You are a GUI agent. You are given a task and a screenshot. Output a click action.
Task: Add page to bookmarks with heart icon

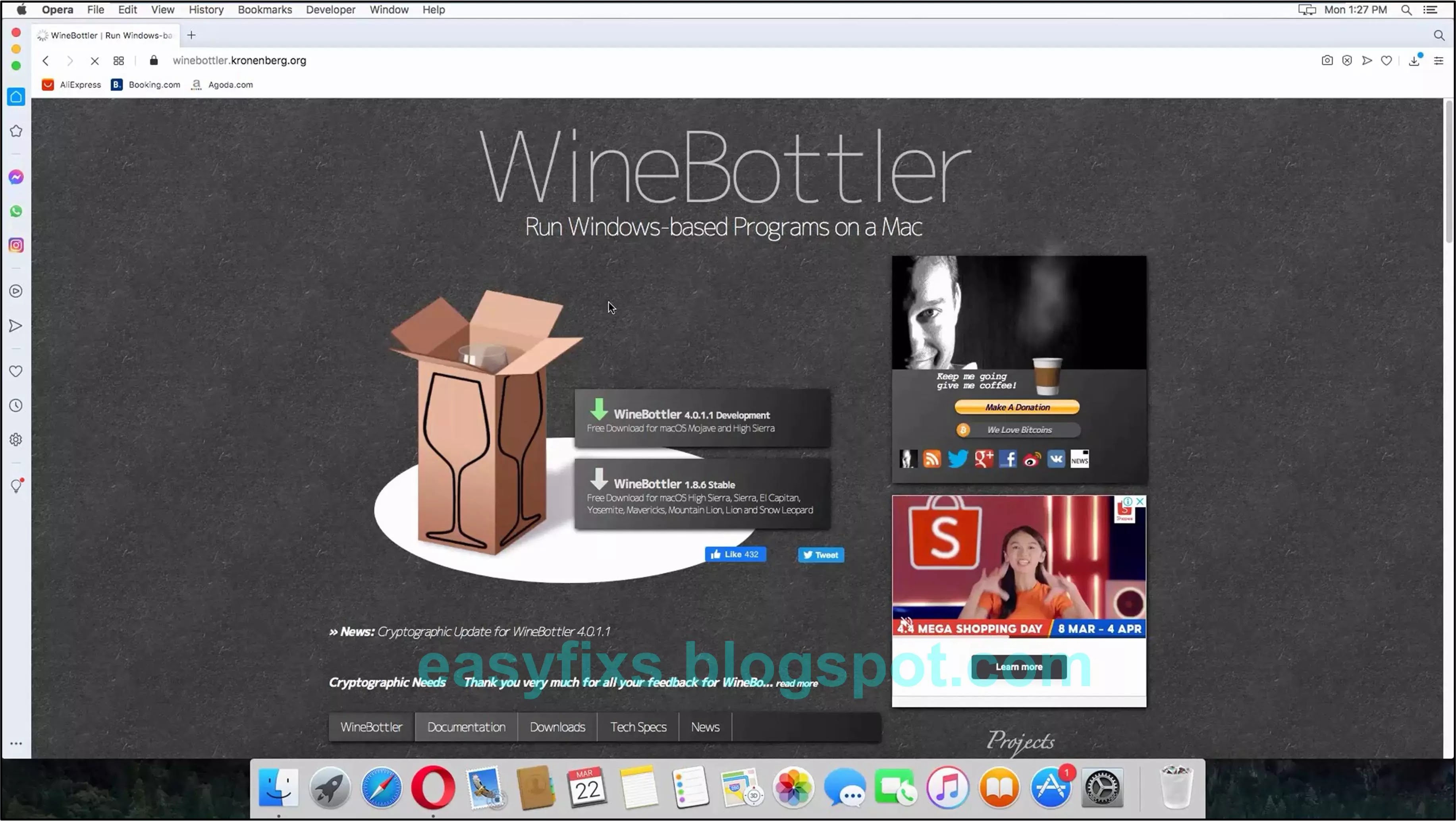point(1387,60)
